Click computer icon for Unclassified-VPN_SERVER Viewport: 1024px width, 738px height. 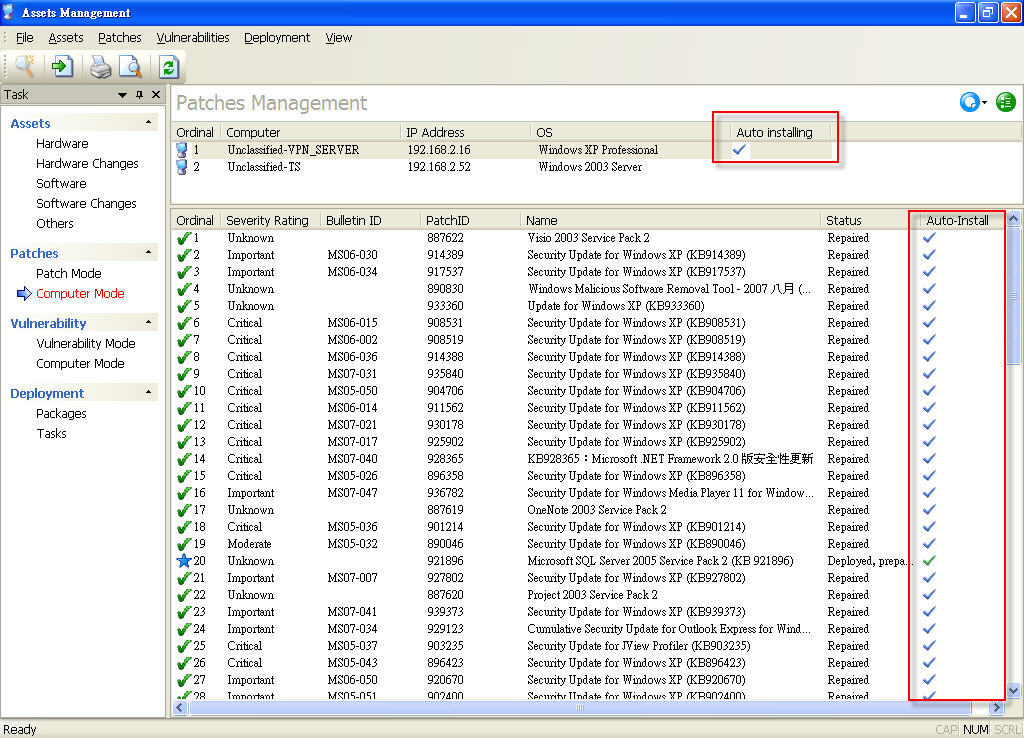182,150
